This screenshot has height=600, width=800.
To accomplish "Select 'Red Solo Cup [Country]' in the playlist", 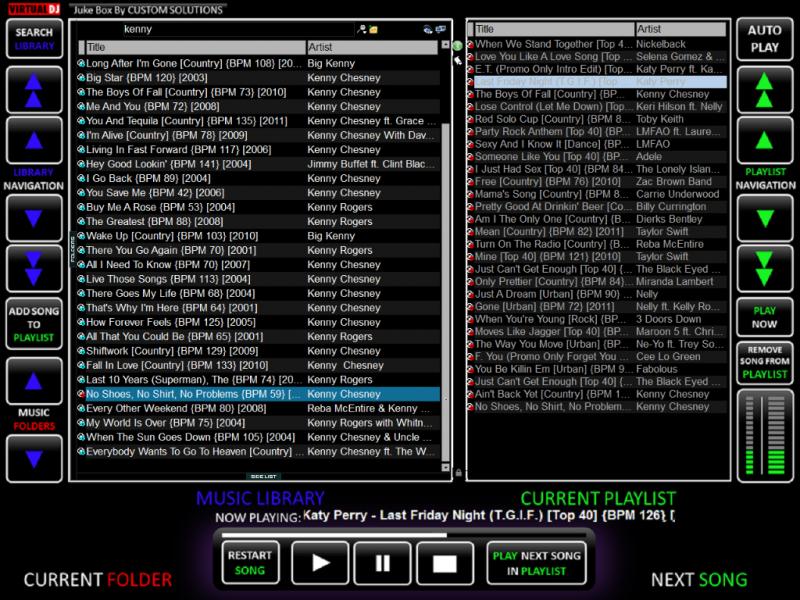I will 597,119.
